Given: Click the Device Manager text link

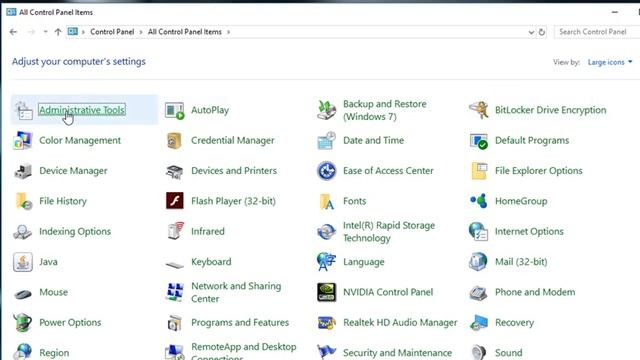Looking at the screenshot, I should (73, 171).
